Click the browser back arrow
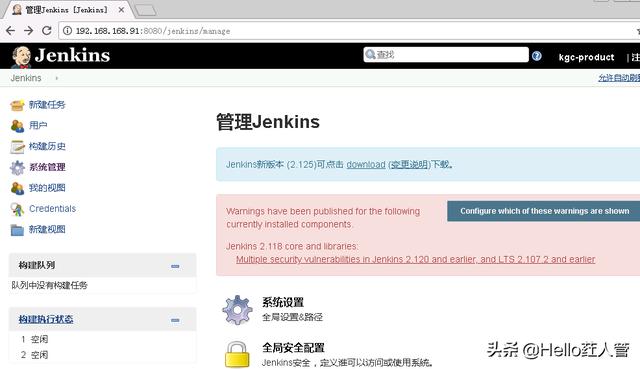 pos(11,31)
